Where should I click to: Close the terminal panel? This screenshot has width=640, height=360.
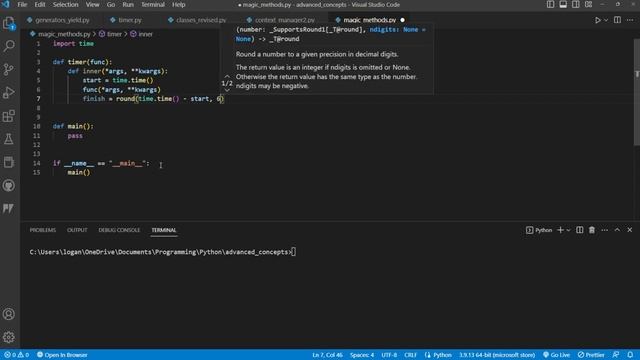[630, 230]
